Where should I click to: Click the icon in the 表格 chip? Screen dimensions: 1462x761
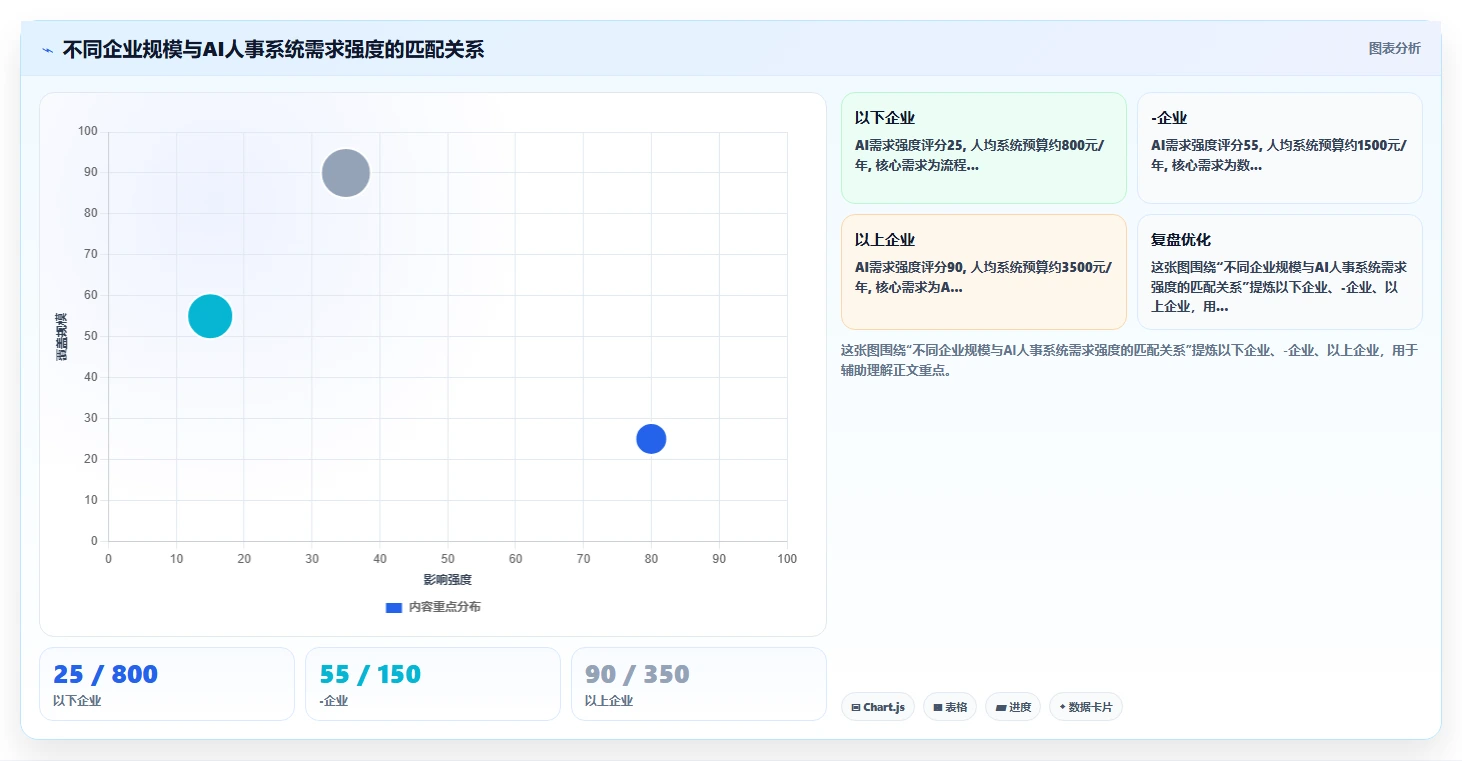pos(938,708)
